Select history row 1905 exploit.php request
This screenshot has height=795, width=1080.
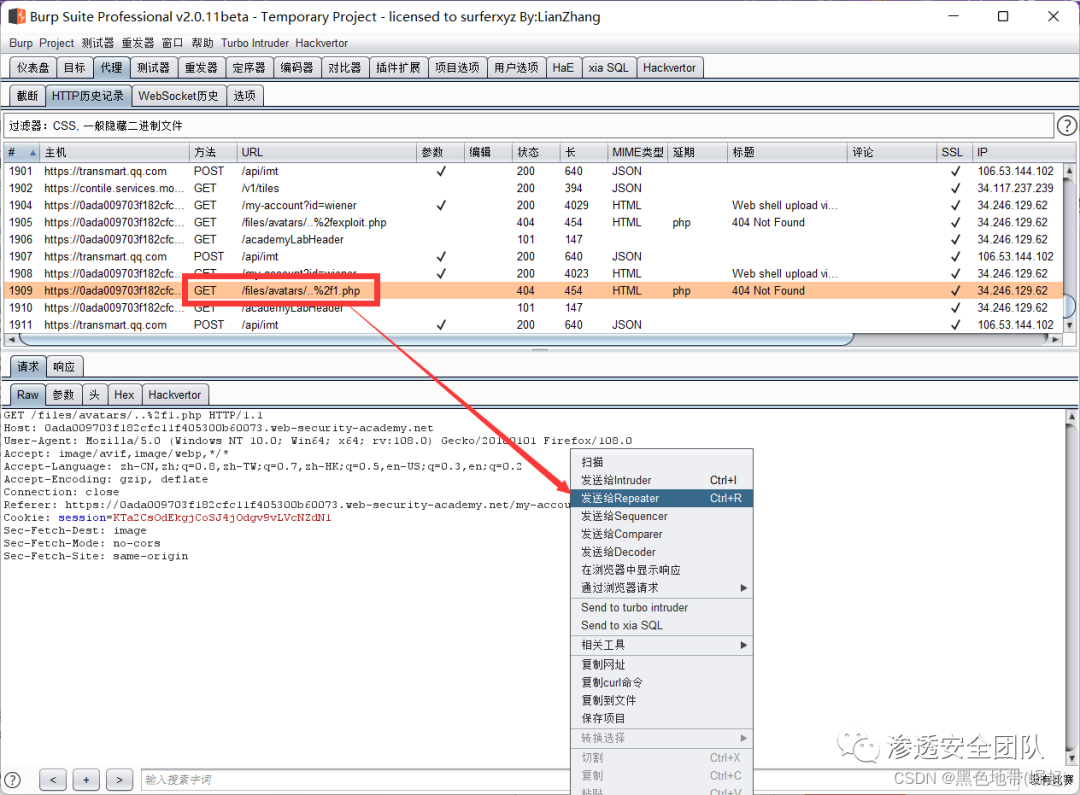pos(534,223)
